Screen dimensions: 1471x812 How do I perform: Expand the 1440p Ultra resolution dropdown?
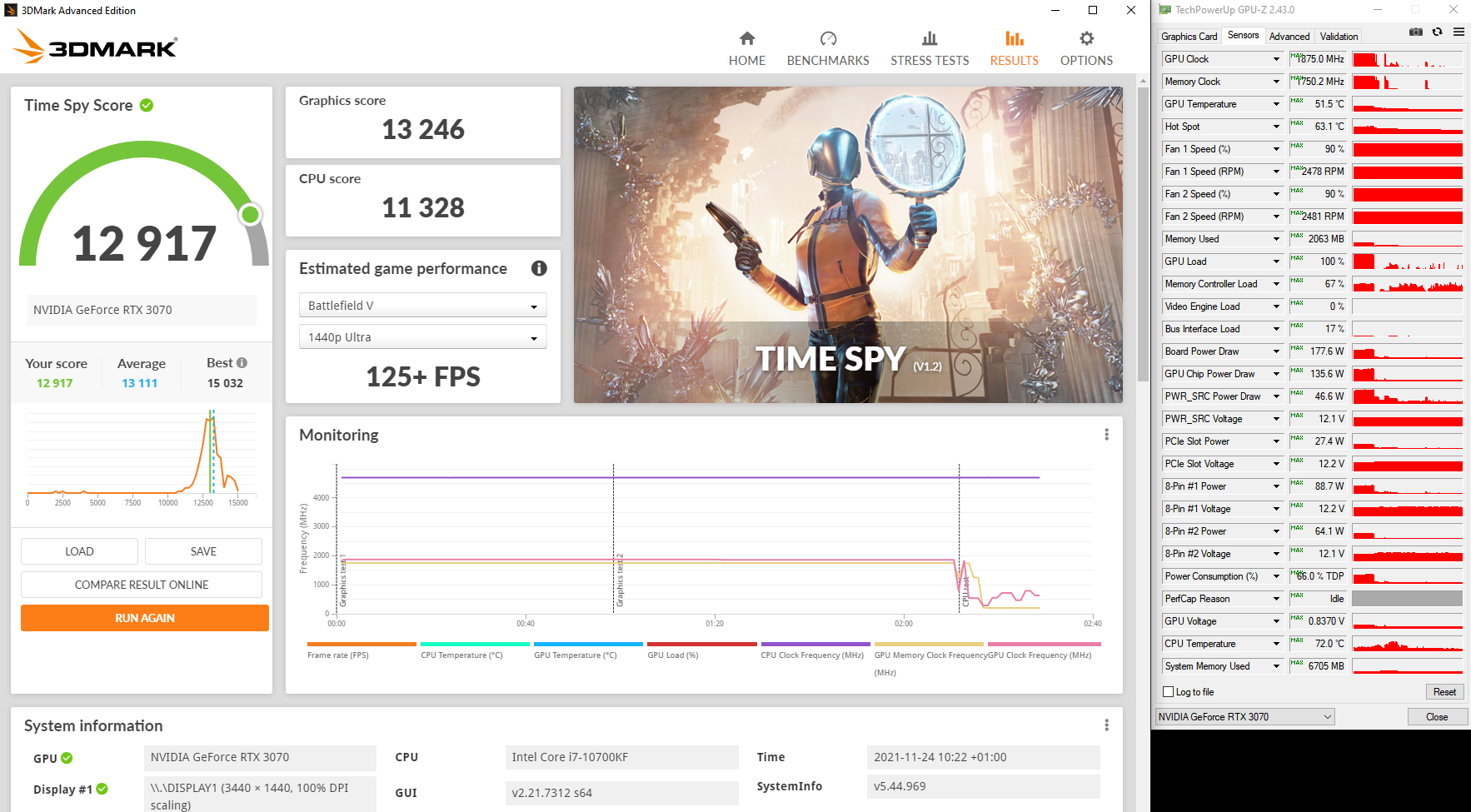(x=423, y=337)
